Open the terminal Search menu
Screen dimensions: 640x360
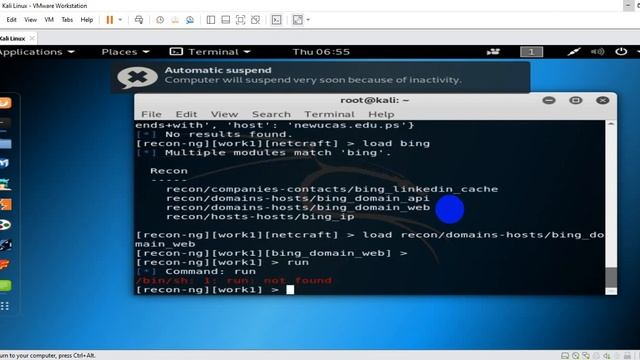tap(271, 114)
